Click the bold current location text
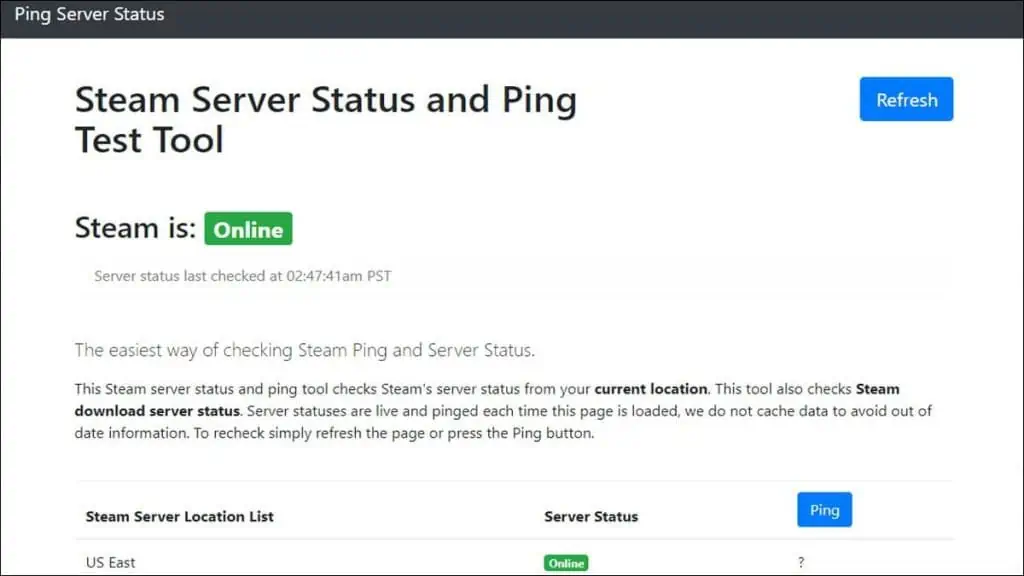Viewport: 1024px width, 576px height. click(651, 388)
